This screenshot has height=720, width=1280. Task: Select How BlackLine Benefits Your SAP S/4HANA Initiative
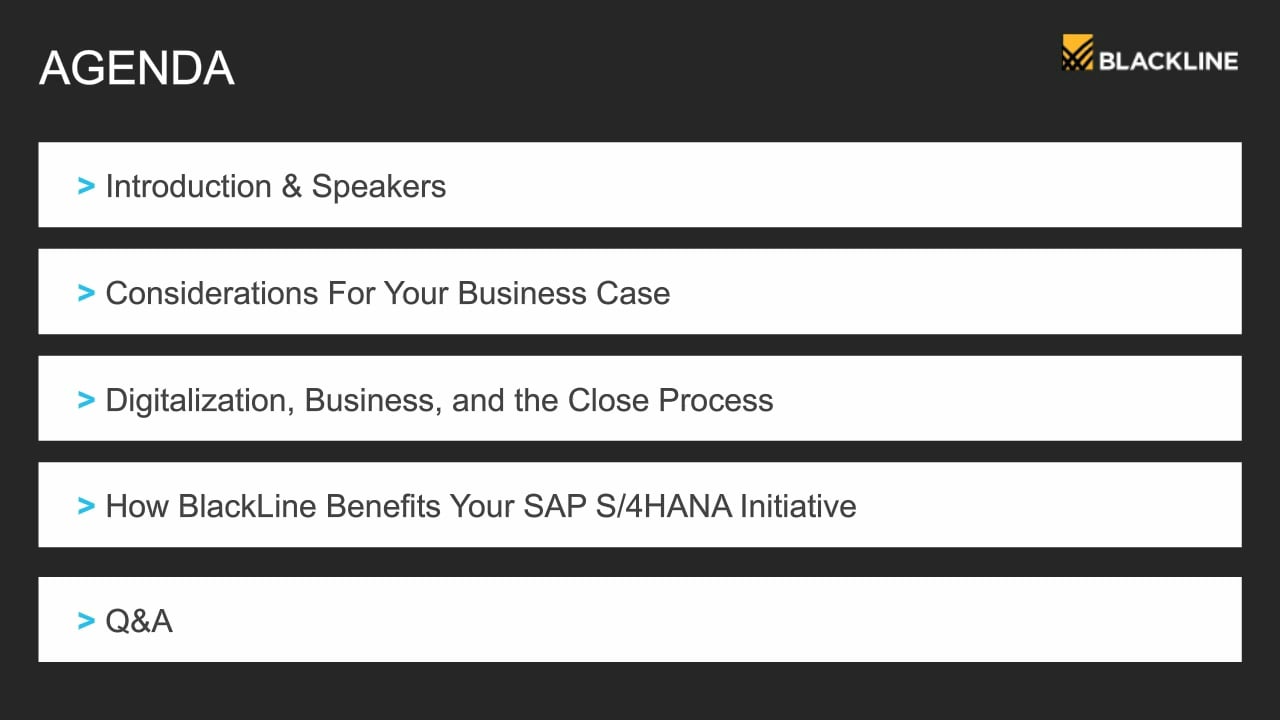(x=640, y=505)
